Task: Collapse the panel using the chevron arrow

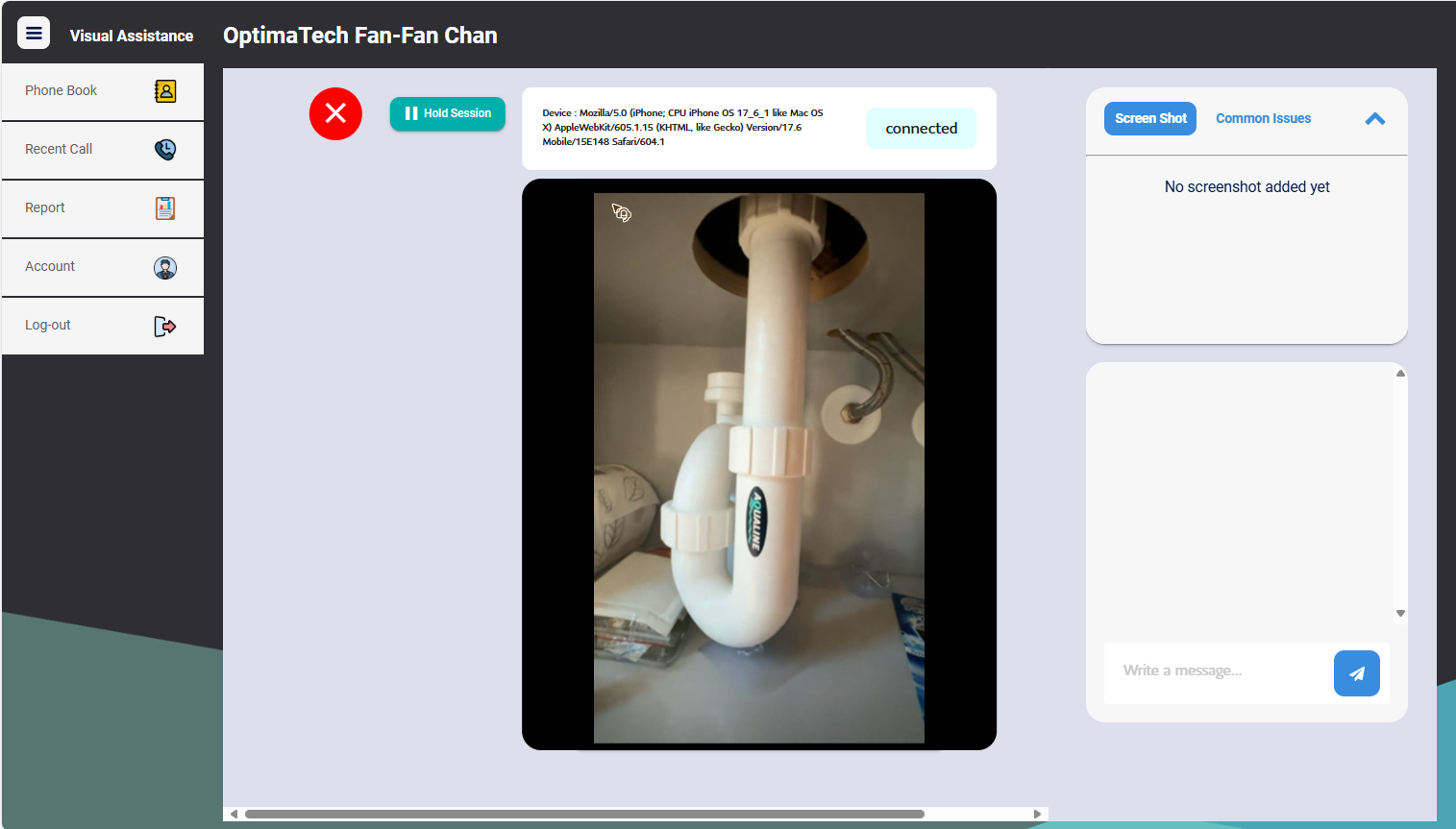Action: pyautogui.click(x=1374, y=118)
